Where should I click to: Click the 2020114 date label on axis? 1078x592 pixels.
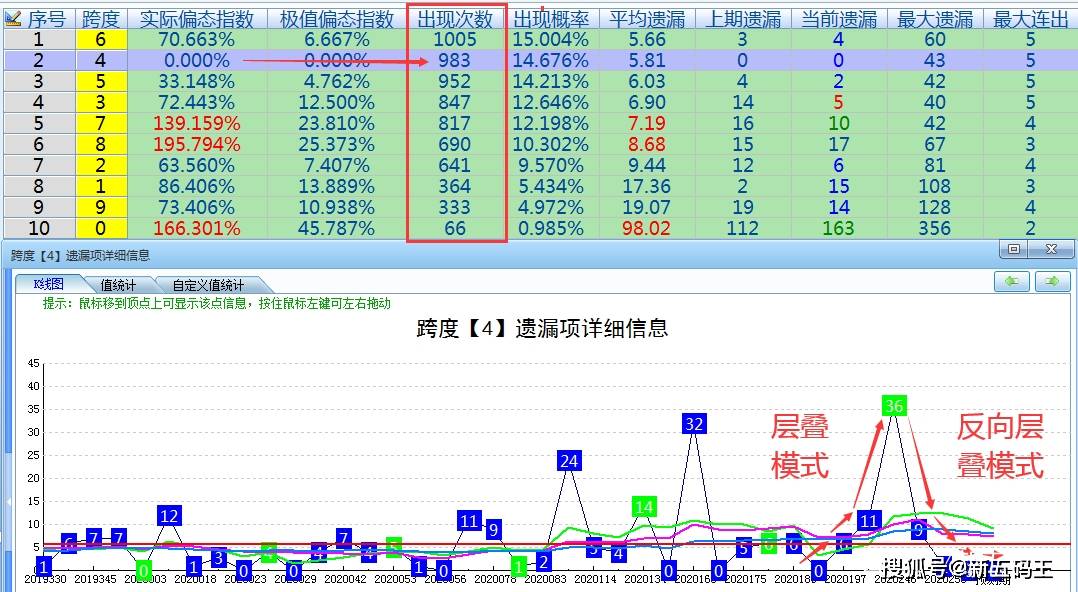594,580
